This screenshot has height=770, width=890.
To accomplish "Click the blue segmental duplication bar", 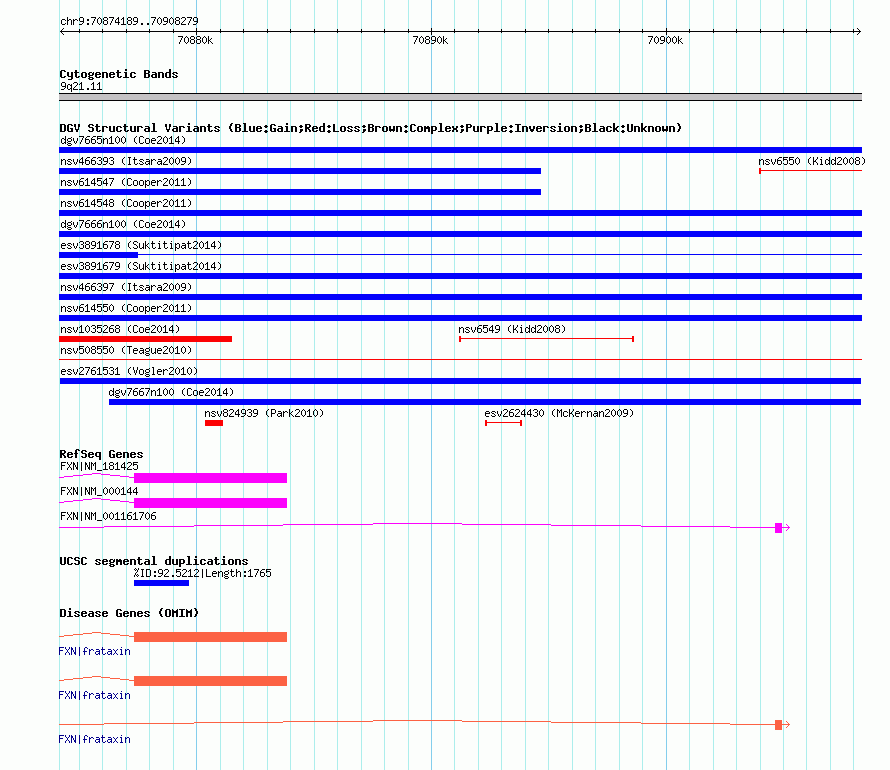I will coord(161,583).
